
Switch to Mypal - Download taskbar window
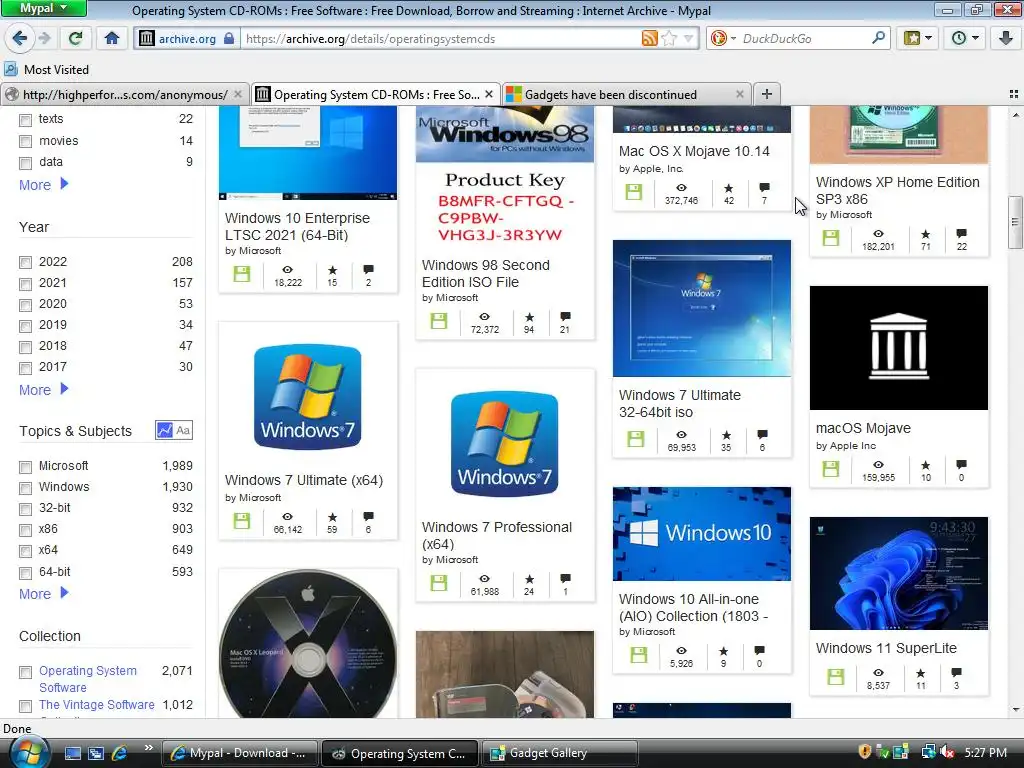(x=239, y=753)
